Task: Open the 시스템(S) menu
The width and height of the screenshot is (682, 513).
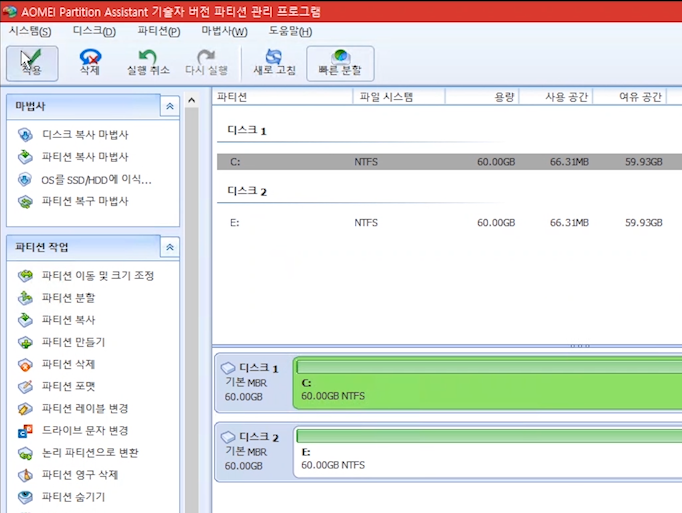Action: coord(30,31)
